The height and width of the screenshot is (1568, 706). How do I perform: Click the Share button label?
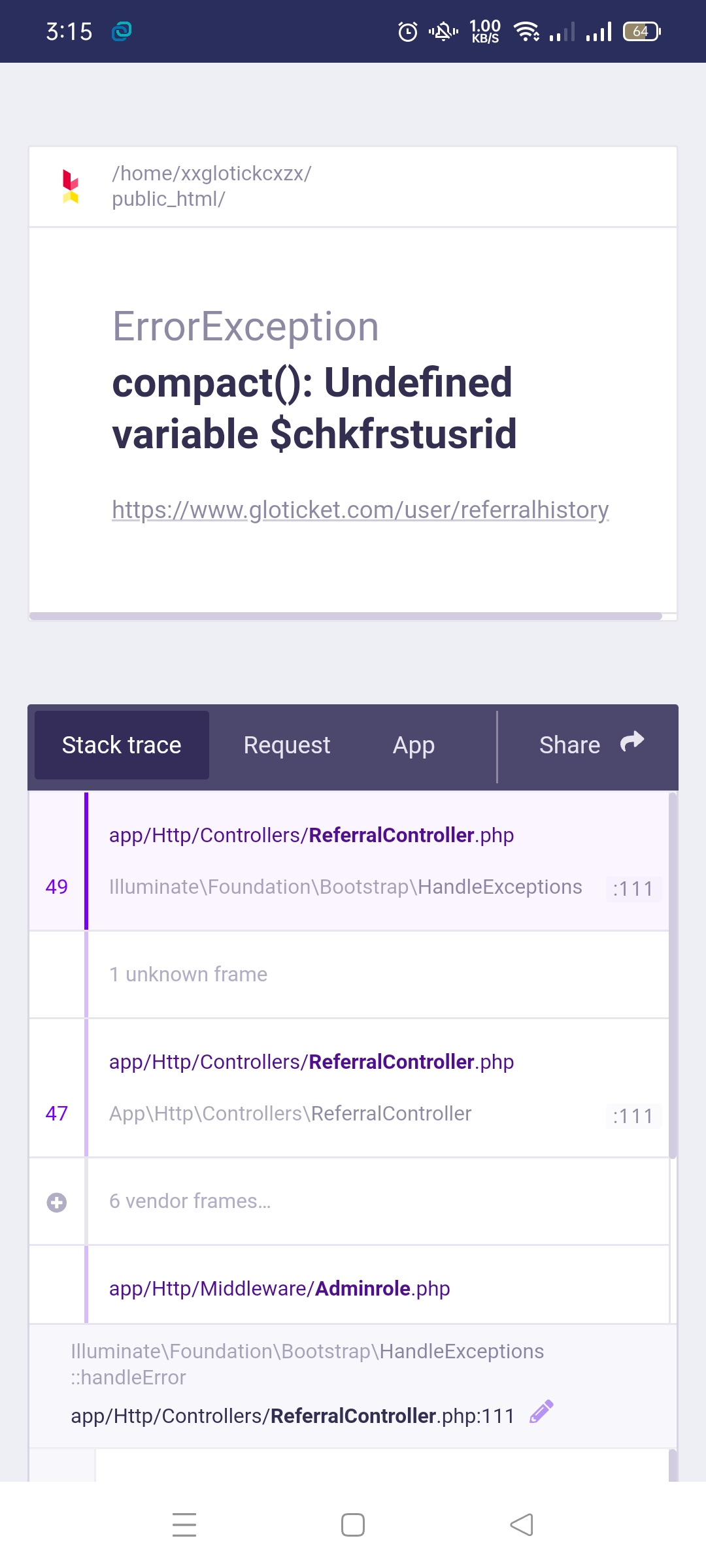click(x=569, y=745)
